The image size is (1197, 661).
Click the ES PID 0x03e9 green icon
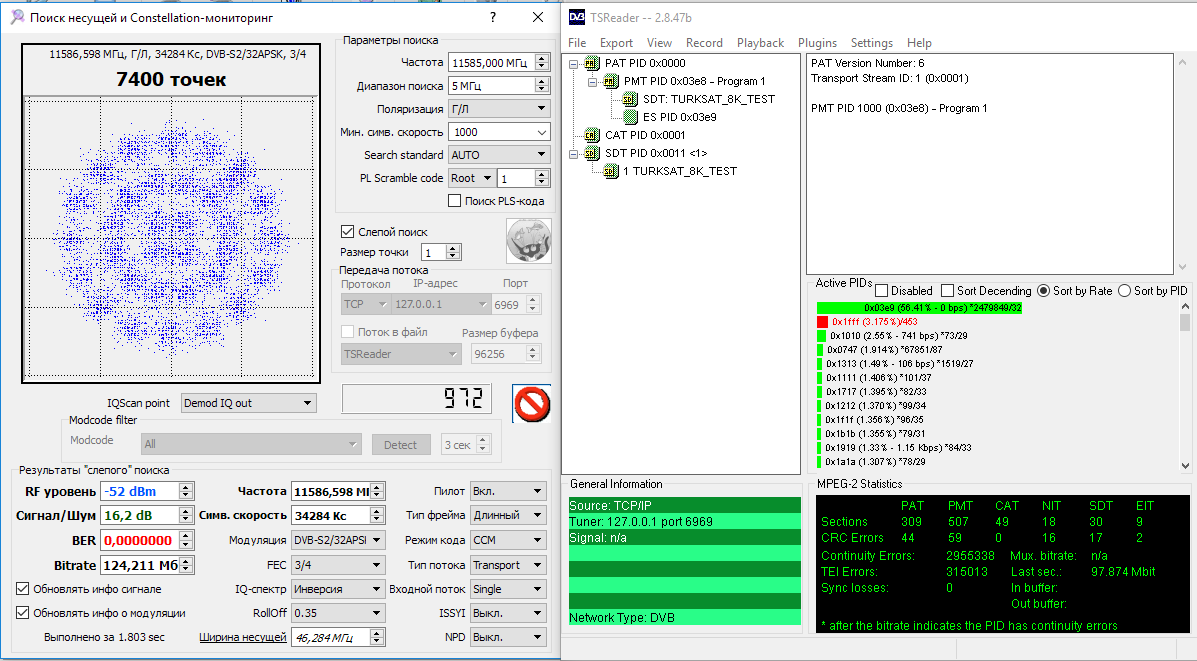pyautogui.click(x=630, y=117)
